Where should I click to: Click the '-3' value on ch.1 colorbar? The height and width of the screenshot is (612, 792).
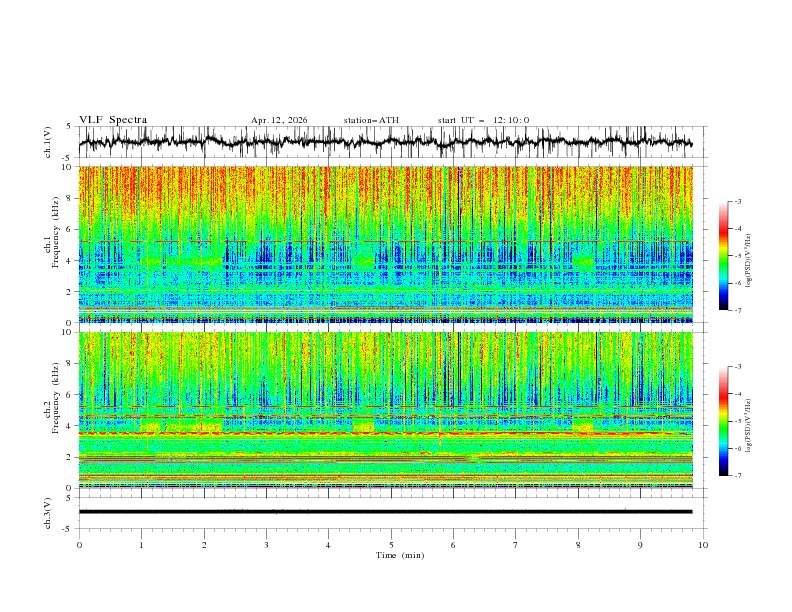pos(737,201)
